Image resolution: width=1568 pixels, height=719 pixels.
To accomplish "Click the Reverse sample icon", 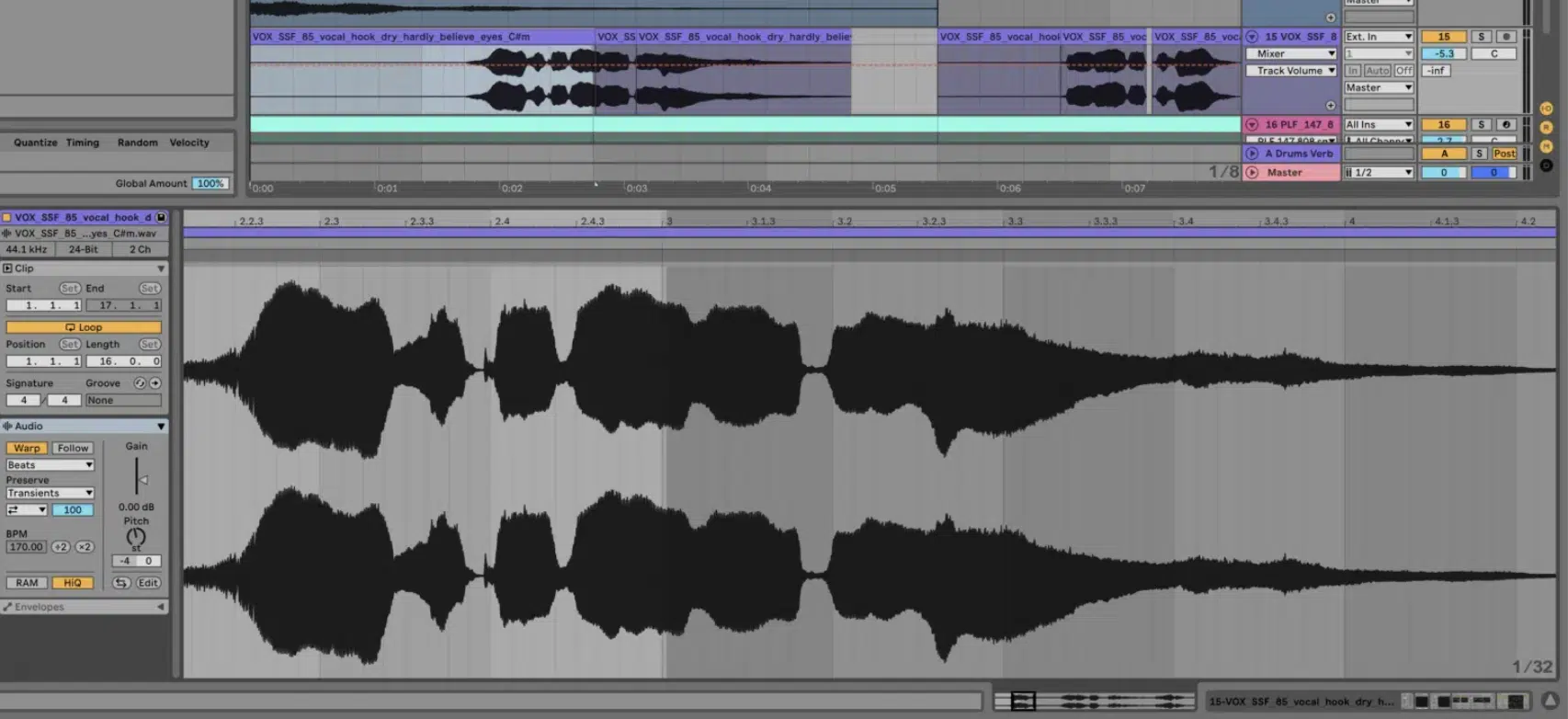I will pyautogui.click(x=121, y=583).
